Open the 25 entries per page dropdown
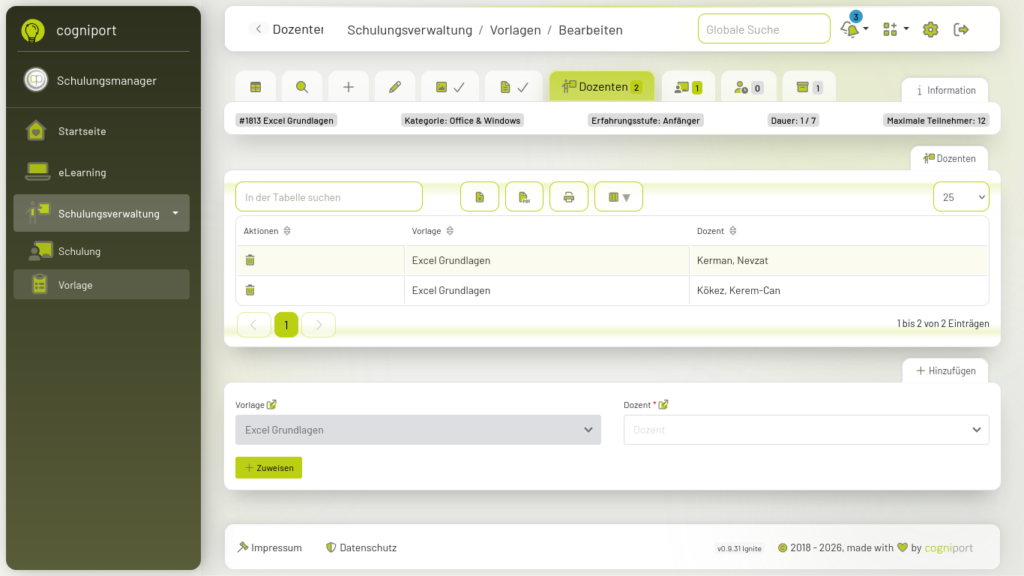1024x576 pixels. [x=961, y=197]
